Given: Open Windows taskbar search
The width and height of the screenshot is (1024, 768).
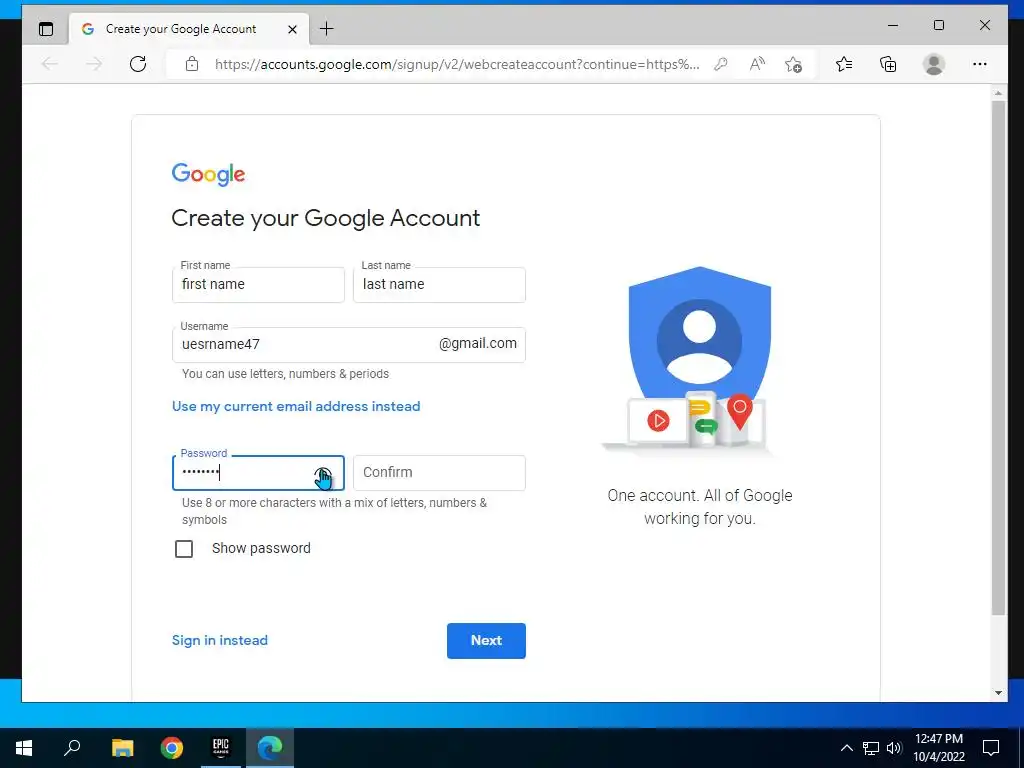Looking at the screenshot, I should tap(72, 748).
